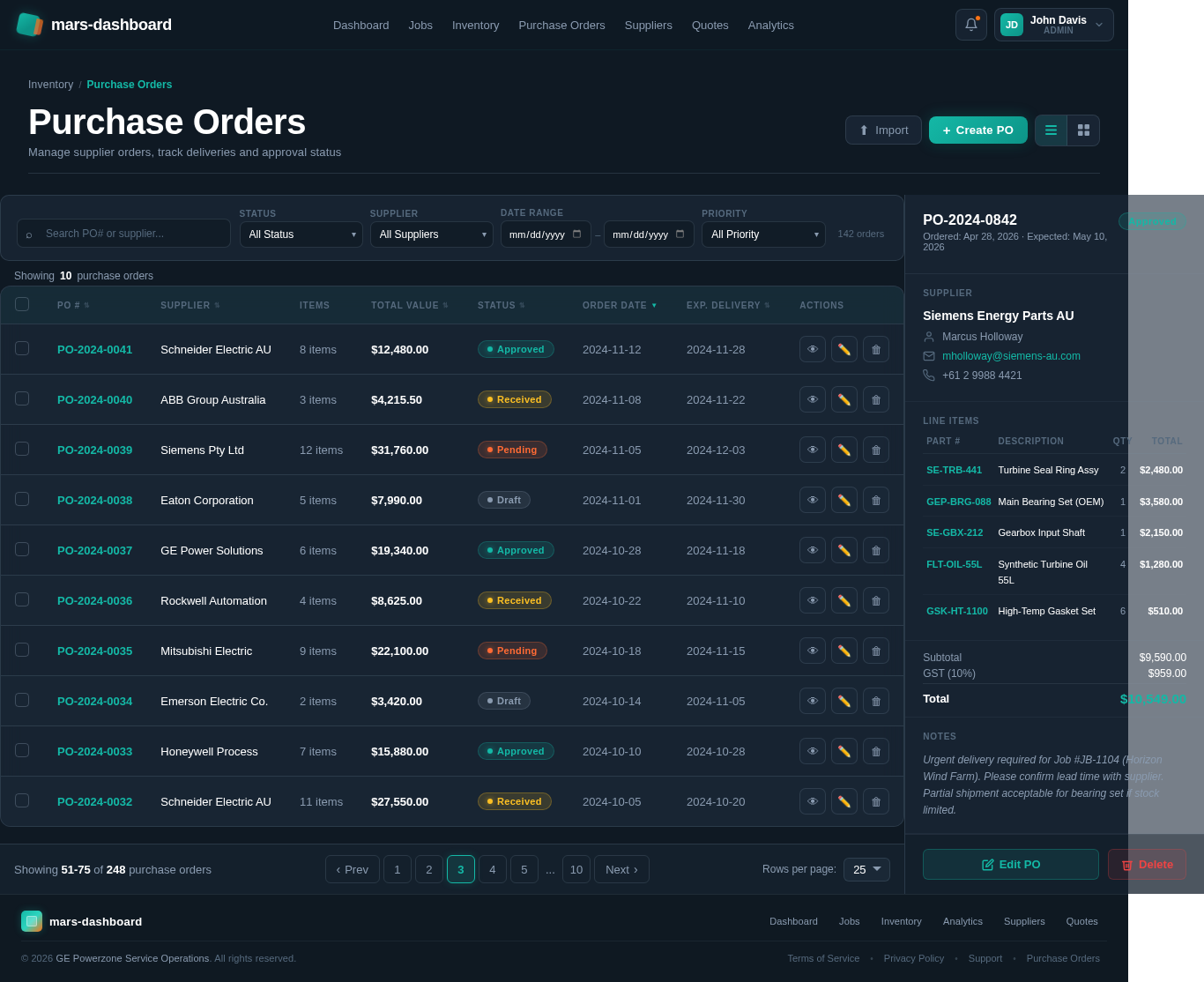
Task: View the Mitsubishi Electric order
Action: [x=813, y=651]
